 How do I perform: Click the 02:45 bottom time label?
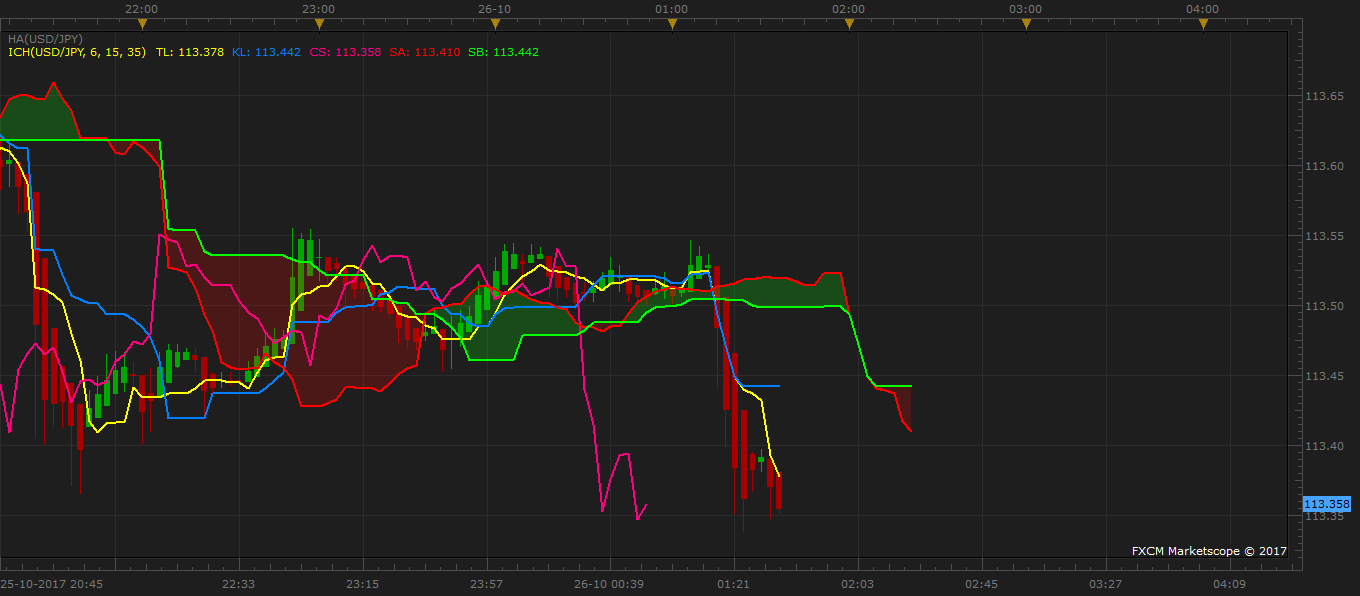pyautogui.click(x=981, y=584)
